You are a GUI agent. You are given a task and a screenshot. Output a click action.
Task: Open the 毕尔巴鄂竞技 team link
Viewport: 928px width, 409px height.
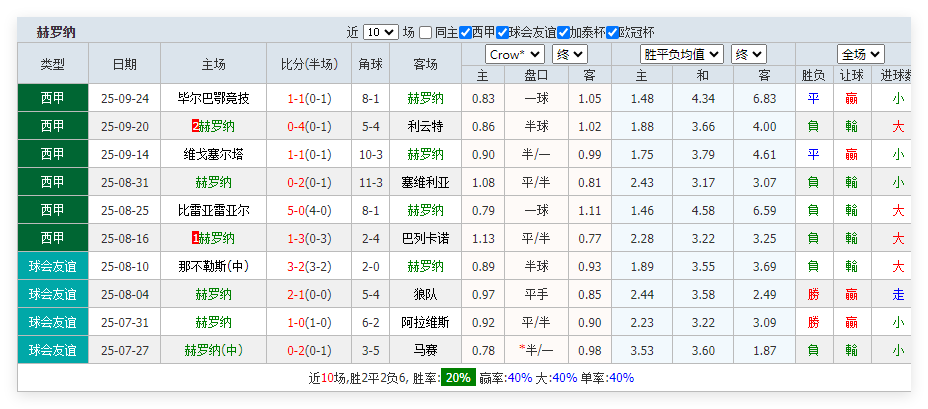coord(213,98)
